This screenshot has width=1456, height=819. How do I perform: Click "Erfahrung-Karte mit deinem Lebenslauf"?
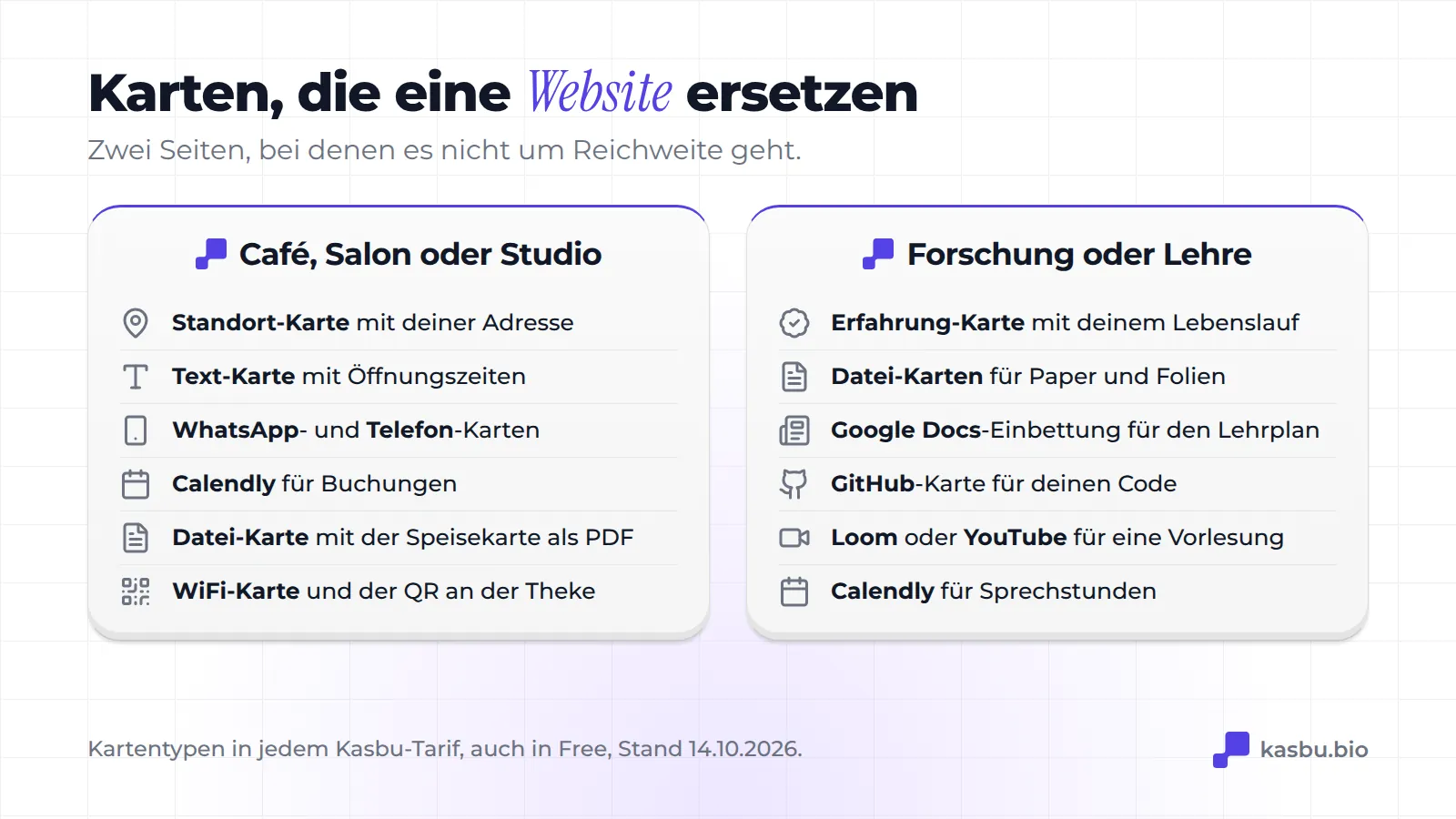1066,323
